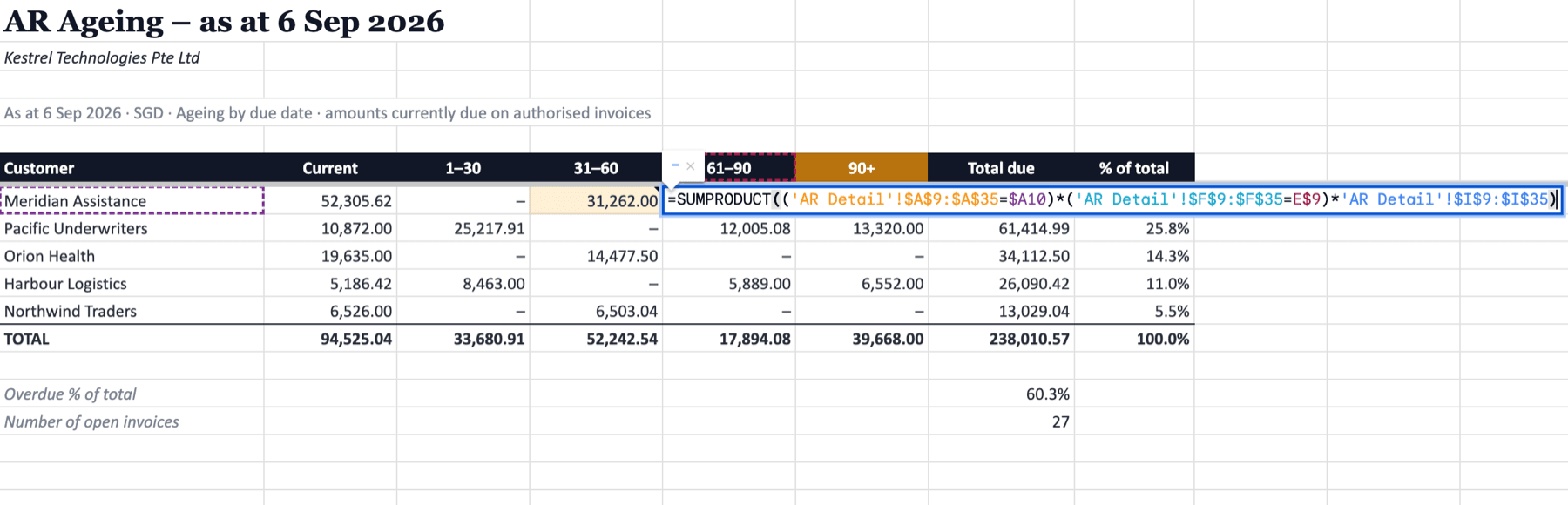Select the open invoices count 27
Viewport: 1568px width, 505px height.
pyautogui.click(x=1001, y=421)
